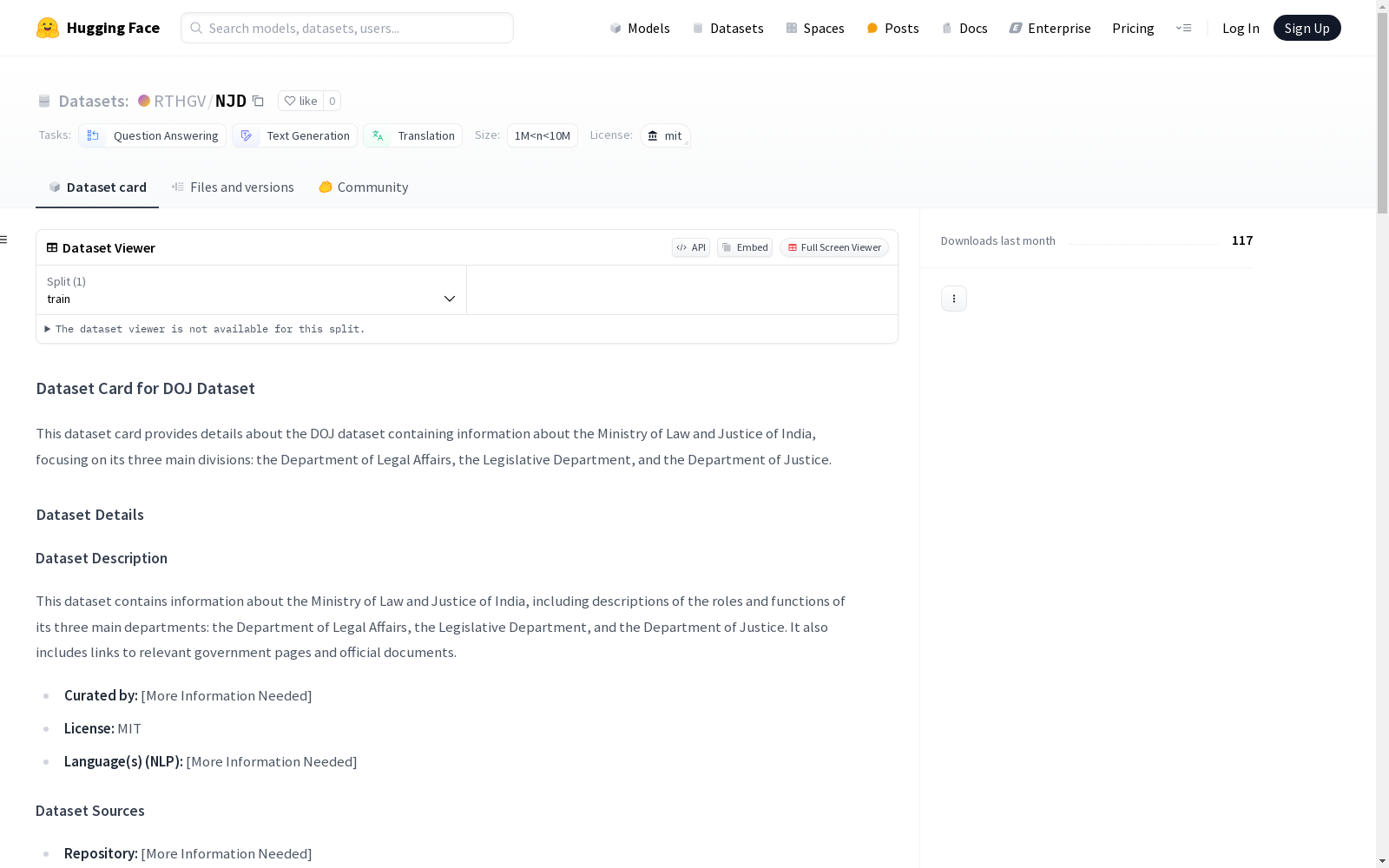Click the Question Answering task icon
1389x868 pixels.
[93, 135]
